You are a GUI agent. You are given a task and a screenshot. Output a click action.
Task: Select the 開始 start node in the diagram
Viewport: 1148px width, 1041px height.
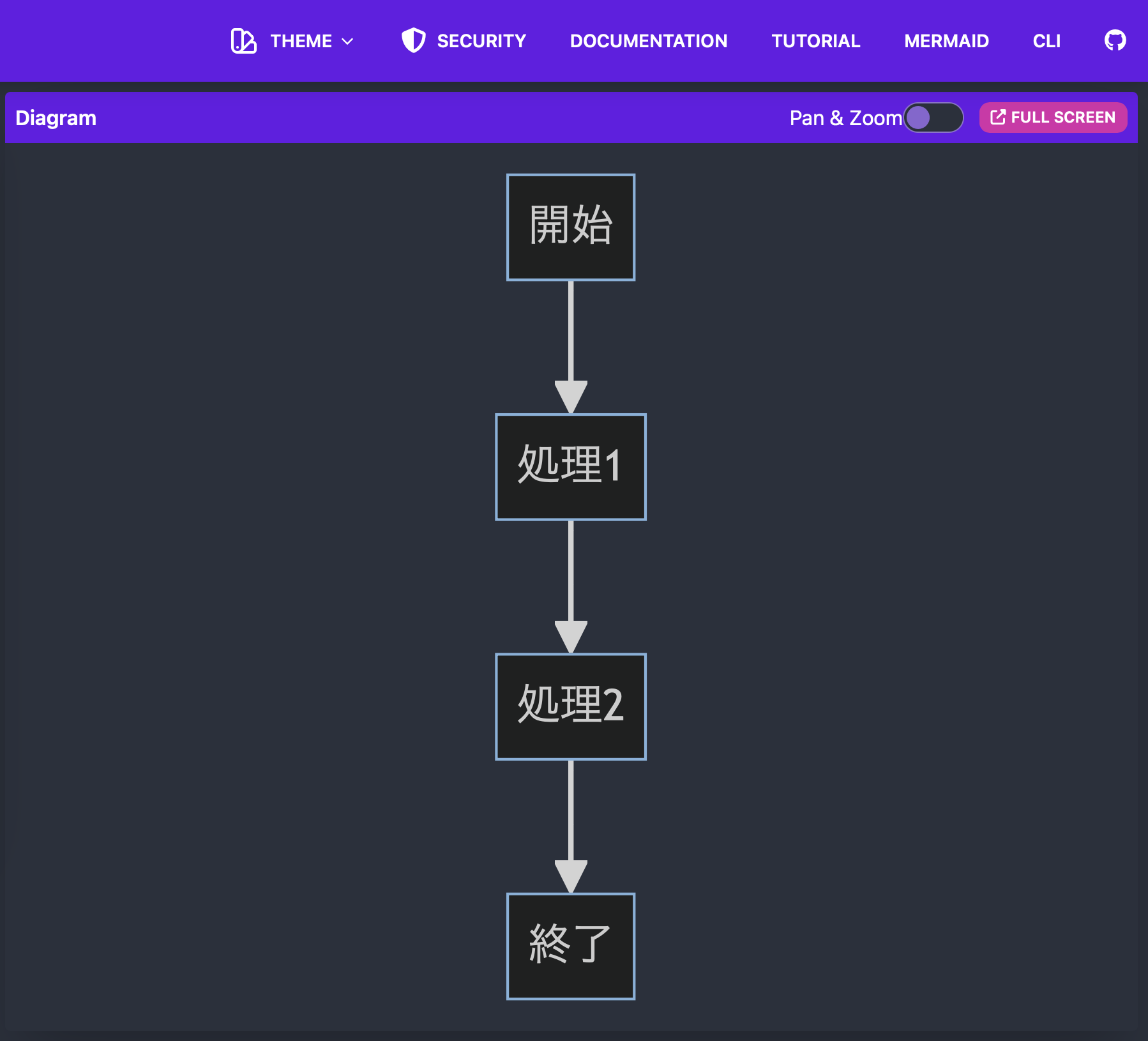(570, 227)
